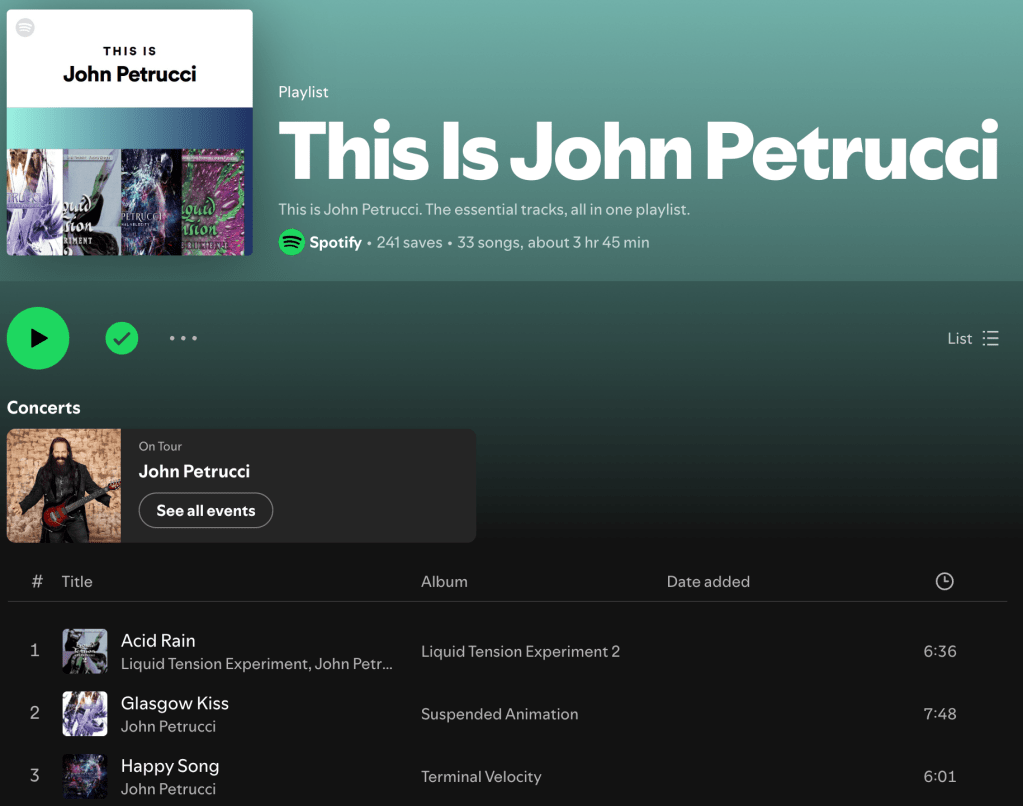Click the John Petrucci On Tour name
The image size is (1023, 806).
click(194, 471)
